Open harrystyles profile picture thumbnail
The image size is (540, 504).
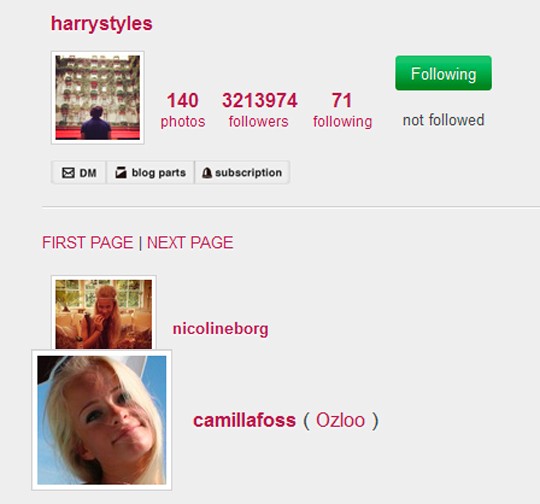pos(98,97)
